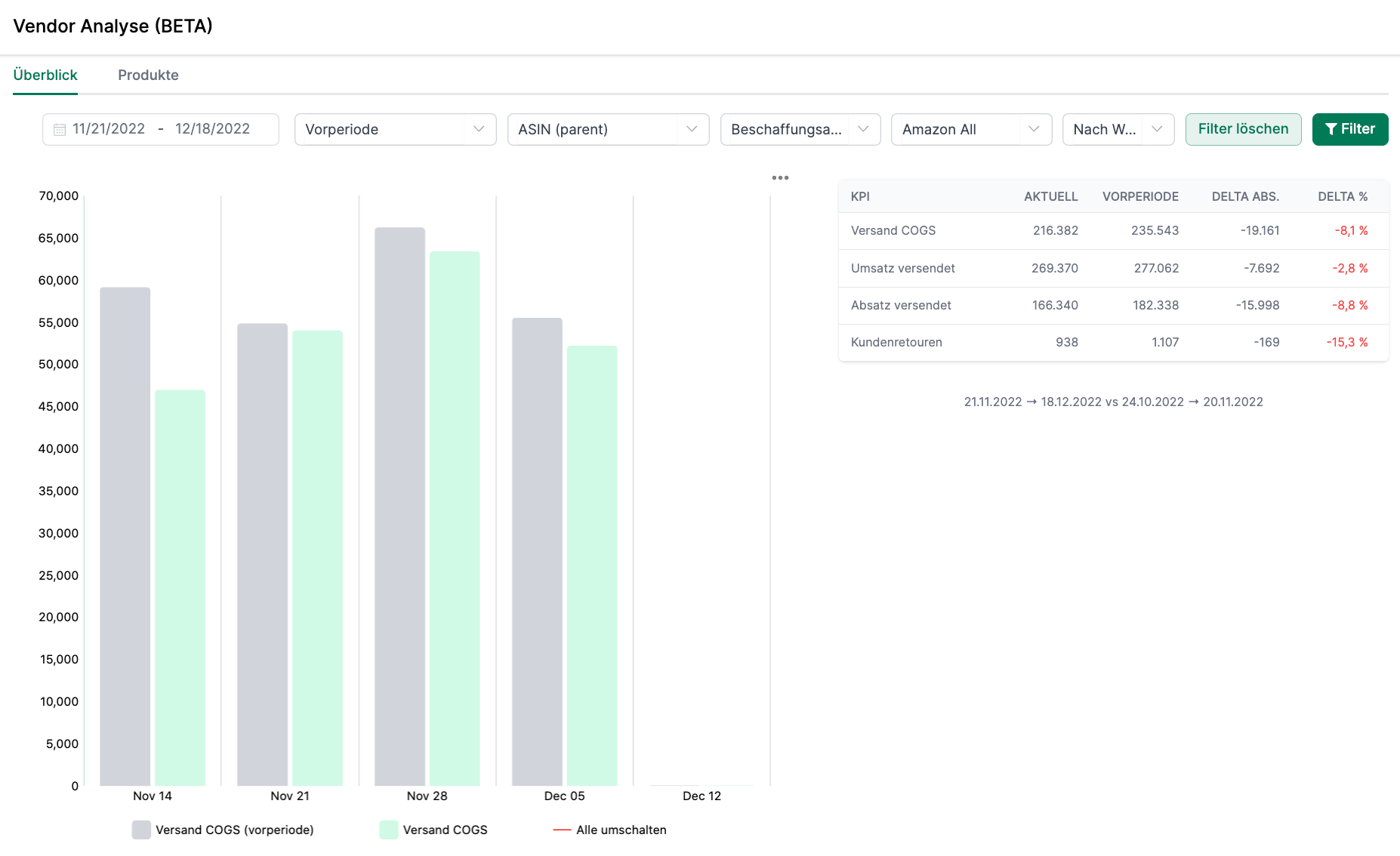Select the Absatz versendet row label
This screenshot has width=1400, height=856.
click(901, 306)
